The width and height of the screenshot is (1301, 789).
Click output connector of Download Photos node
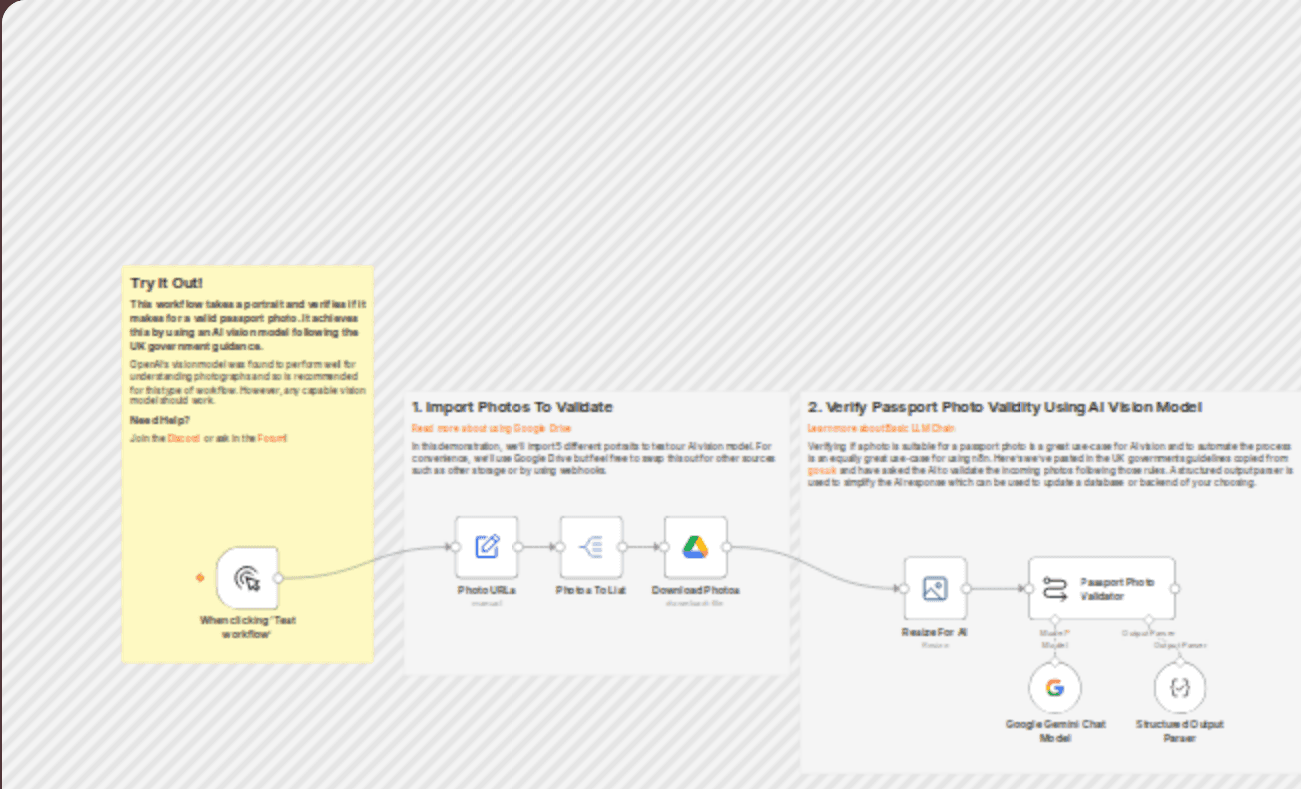coord(727,547)
